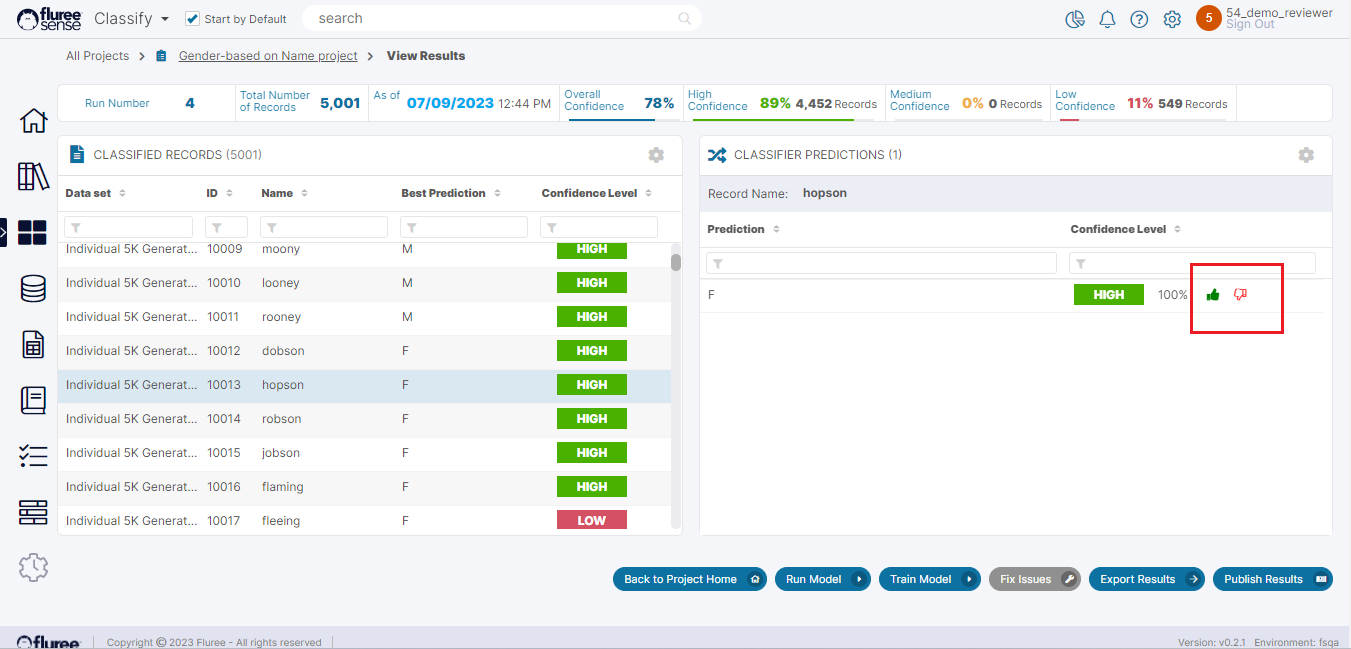This screenshot has height=649, width=1351.
Task: Open the notifications bell icon
Action: tap(1107, 19)
